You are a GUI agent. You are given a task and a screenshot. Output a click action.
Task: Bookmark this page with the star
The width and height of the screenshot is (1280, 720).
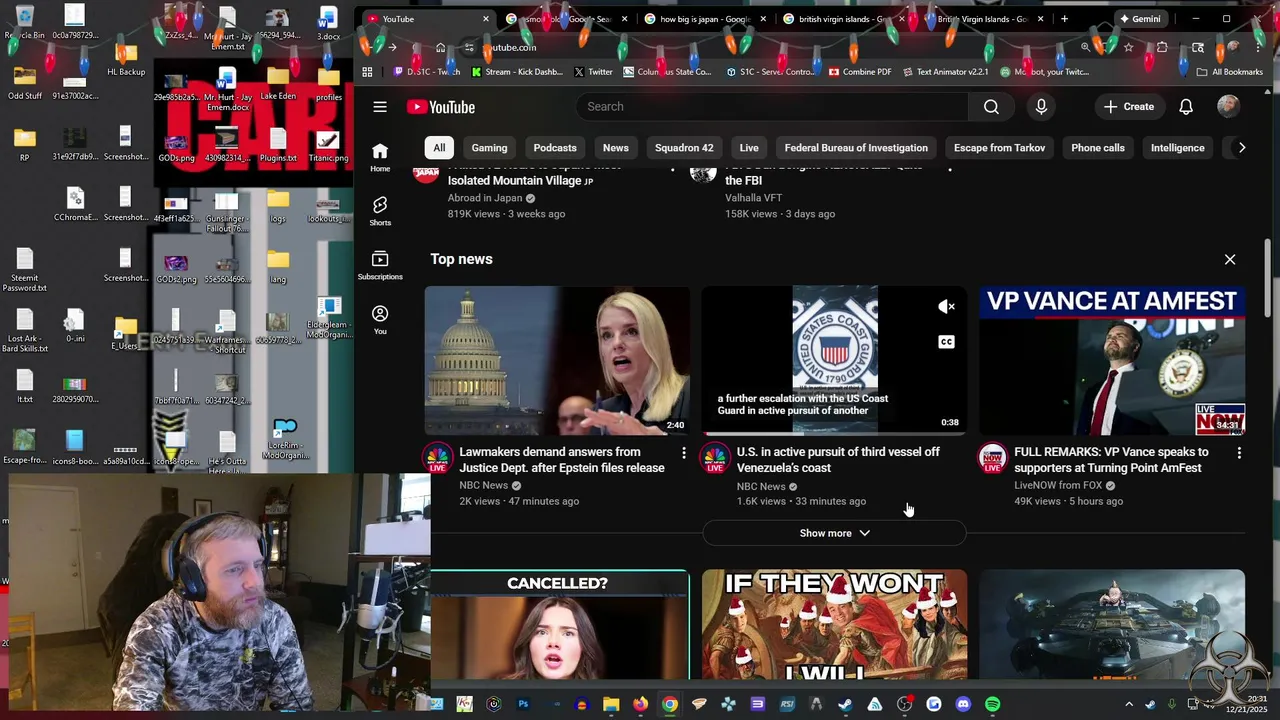[1129, 47]
